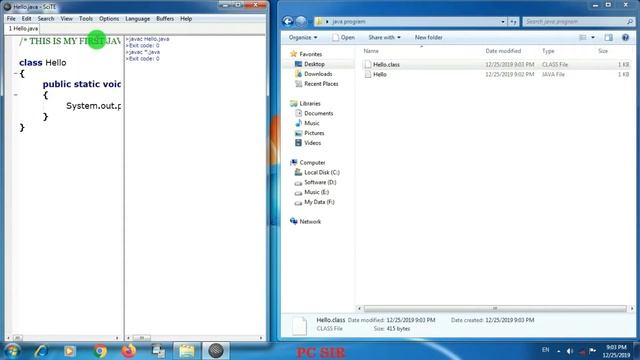Open Downloads in navigation pane

pyautogui.click(x=313, y=74)
